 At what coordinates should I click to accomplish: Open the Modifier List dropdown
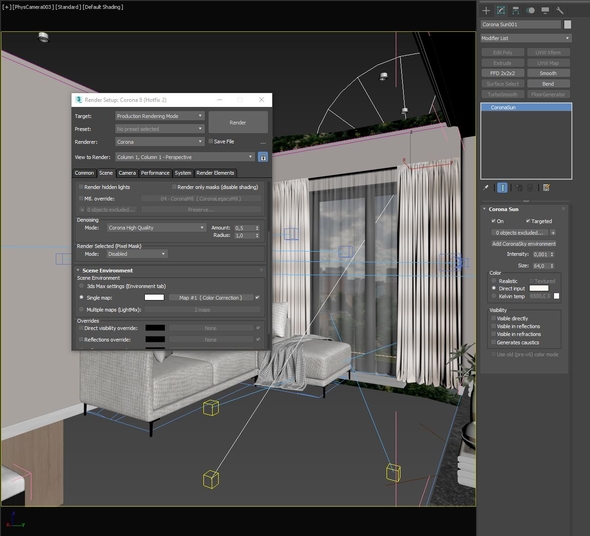[526, 38]
